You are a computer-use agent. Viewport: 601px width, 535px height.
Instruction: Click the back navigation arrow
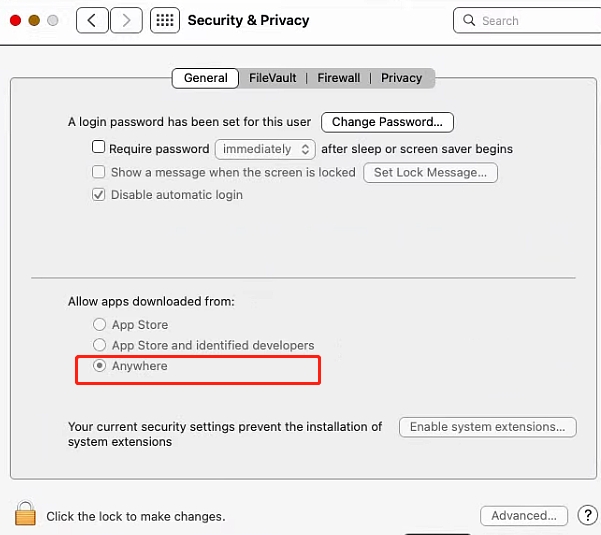[92, 20]
